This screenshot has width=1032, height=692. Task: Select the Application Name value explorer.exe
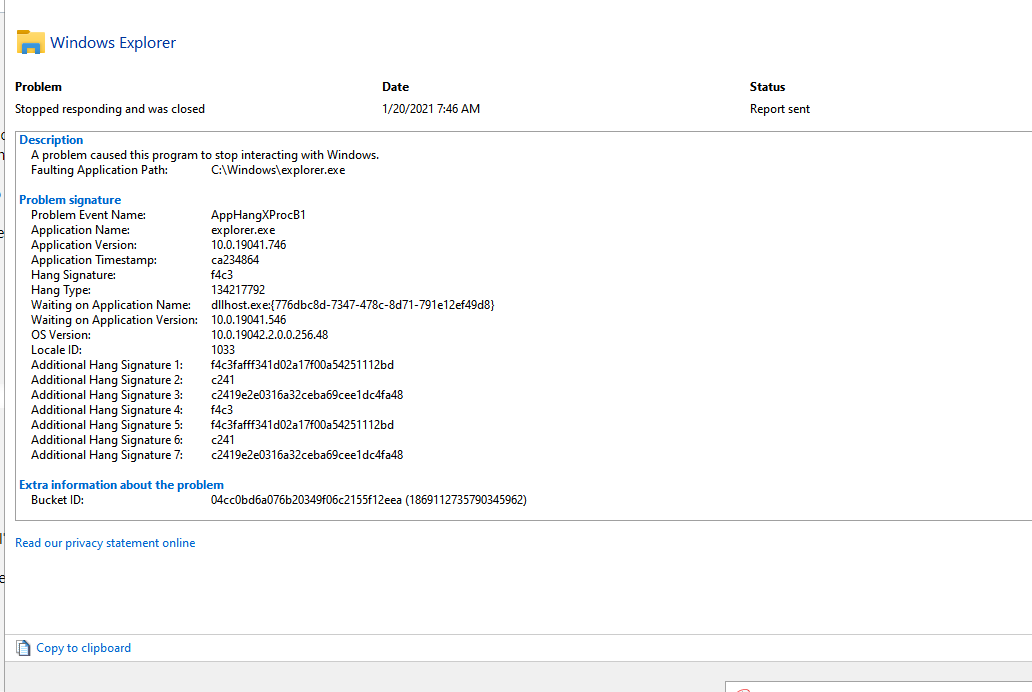[243, 230]
